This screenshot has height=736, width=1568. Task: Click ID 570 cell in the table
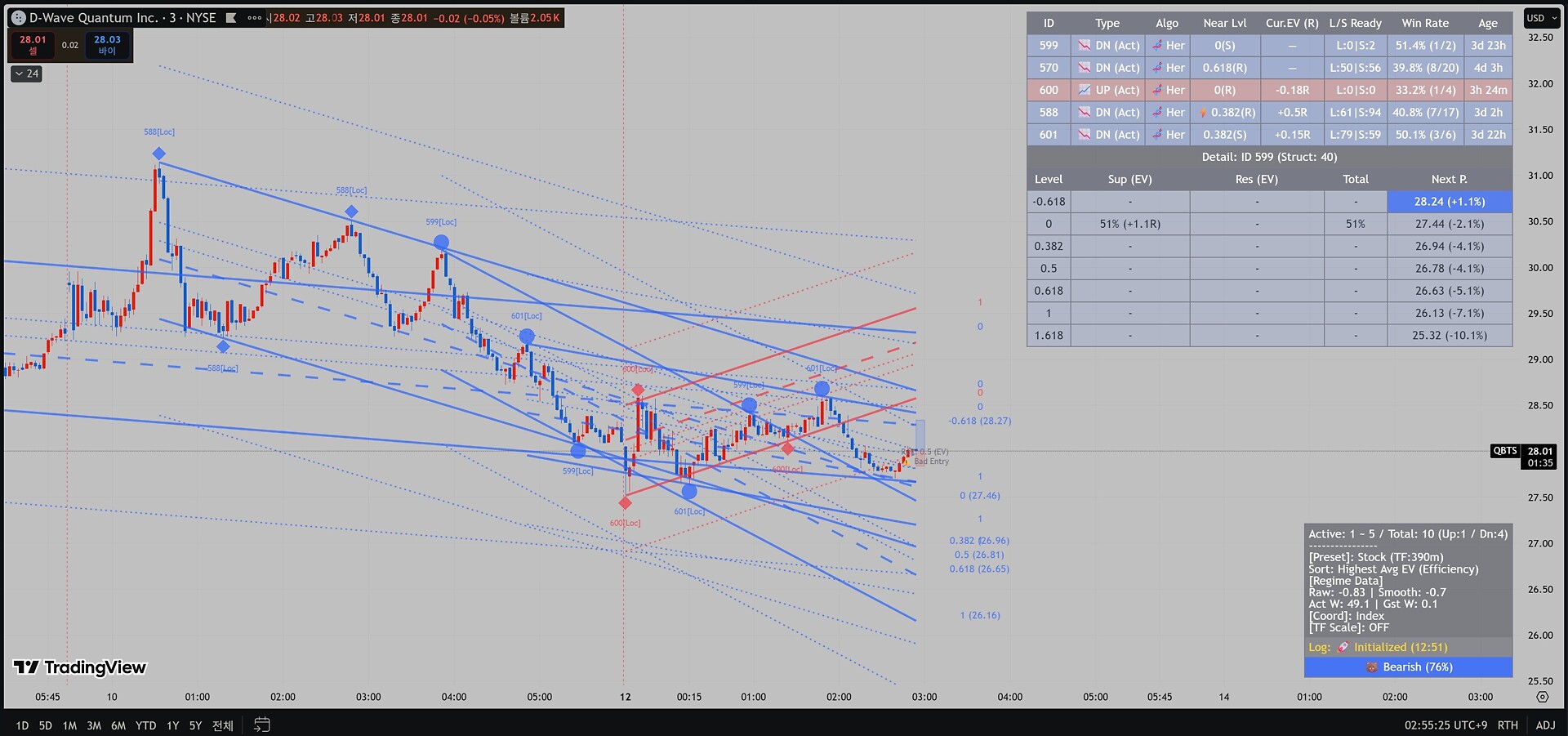click(x=1049, y=68)
